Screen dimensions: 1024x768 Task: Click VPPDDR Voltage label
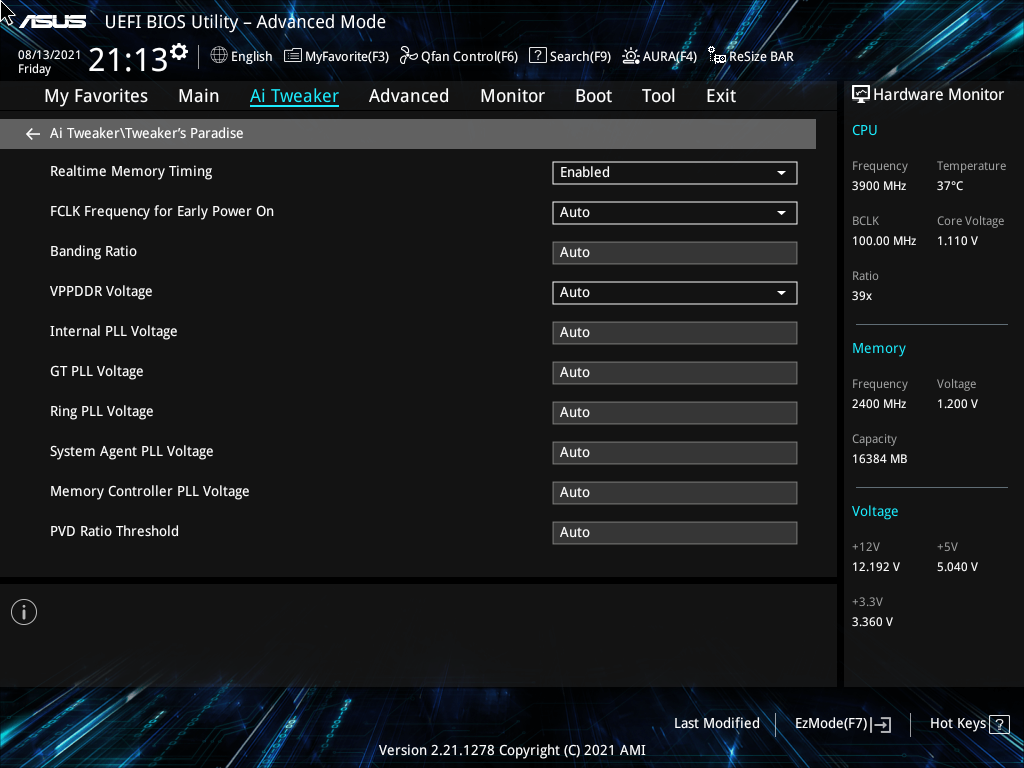pos(101,291)
